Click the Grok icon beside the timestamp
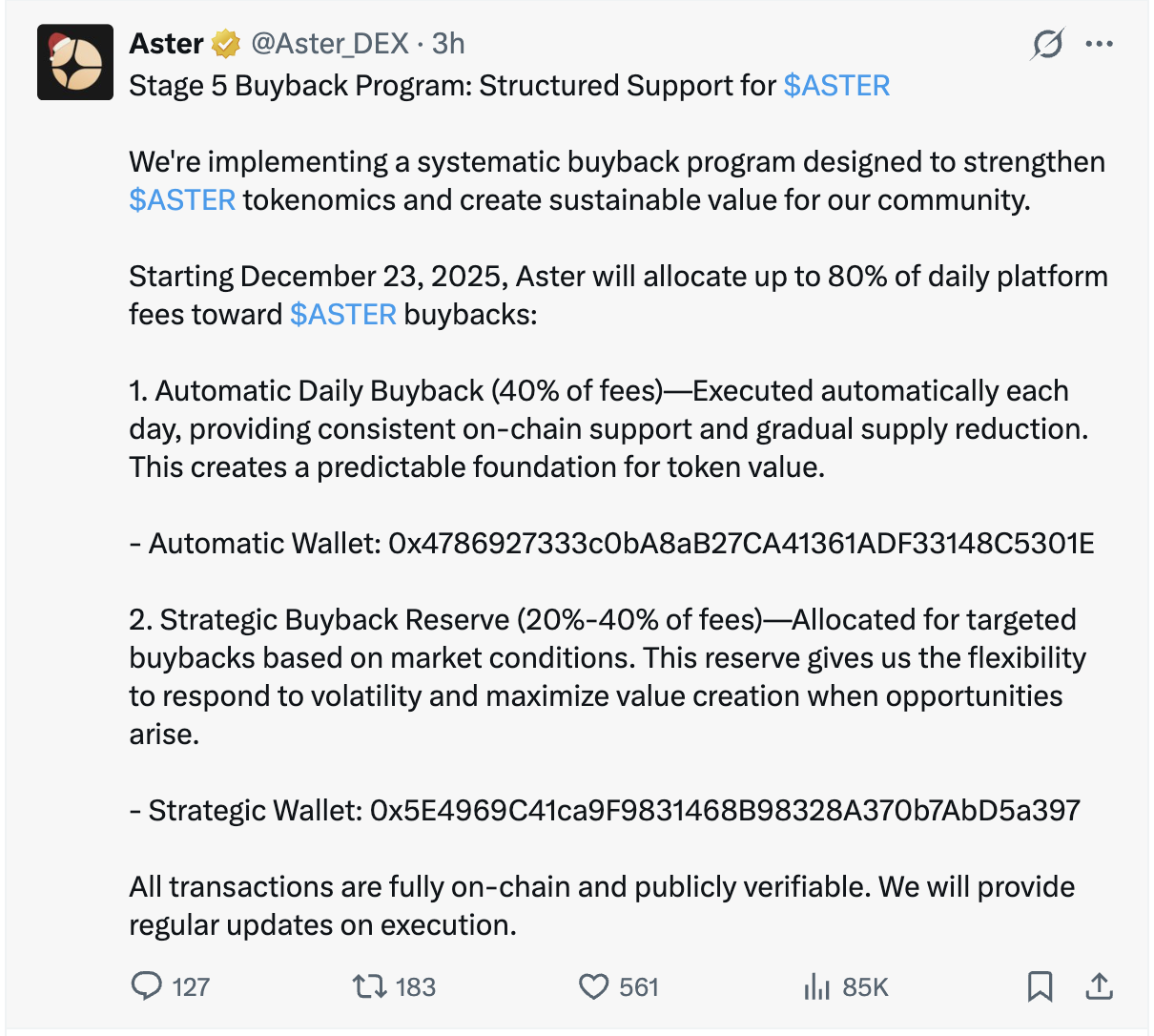Screen dimensions: 1154x1036 click(1047, 44)
